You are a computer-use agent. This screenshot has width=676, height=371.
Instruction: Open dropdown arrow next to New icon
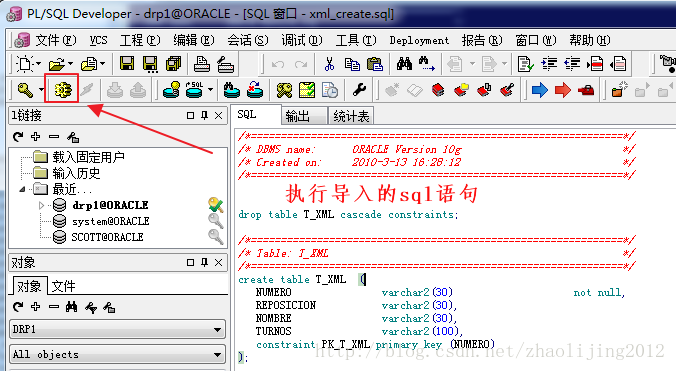point(38,64)
